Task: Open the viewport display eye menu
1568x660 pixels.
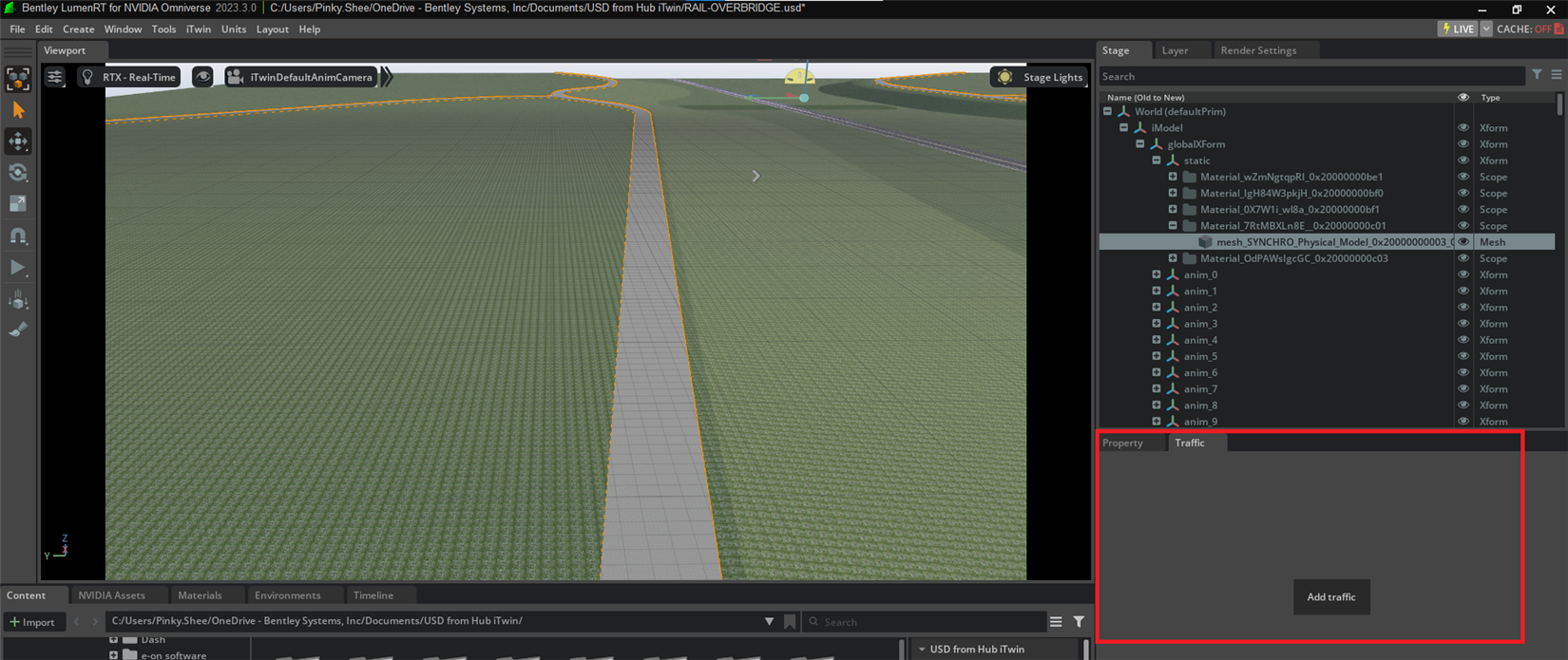Action: tap(202, 77)
